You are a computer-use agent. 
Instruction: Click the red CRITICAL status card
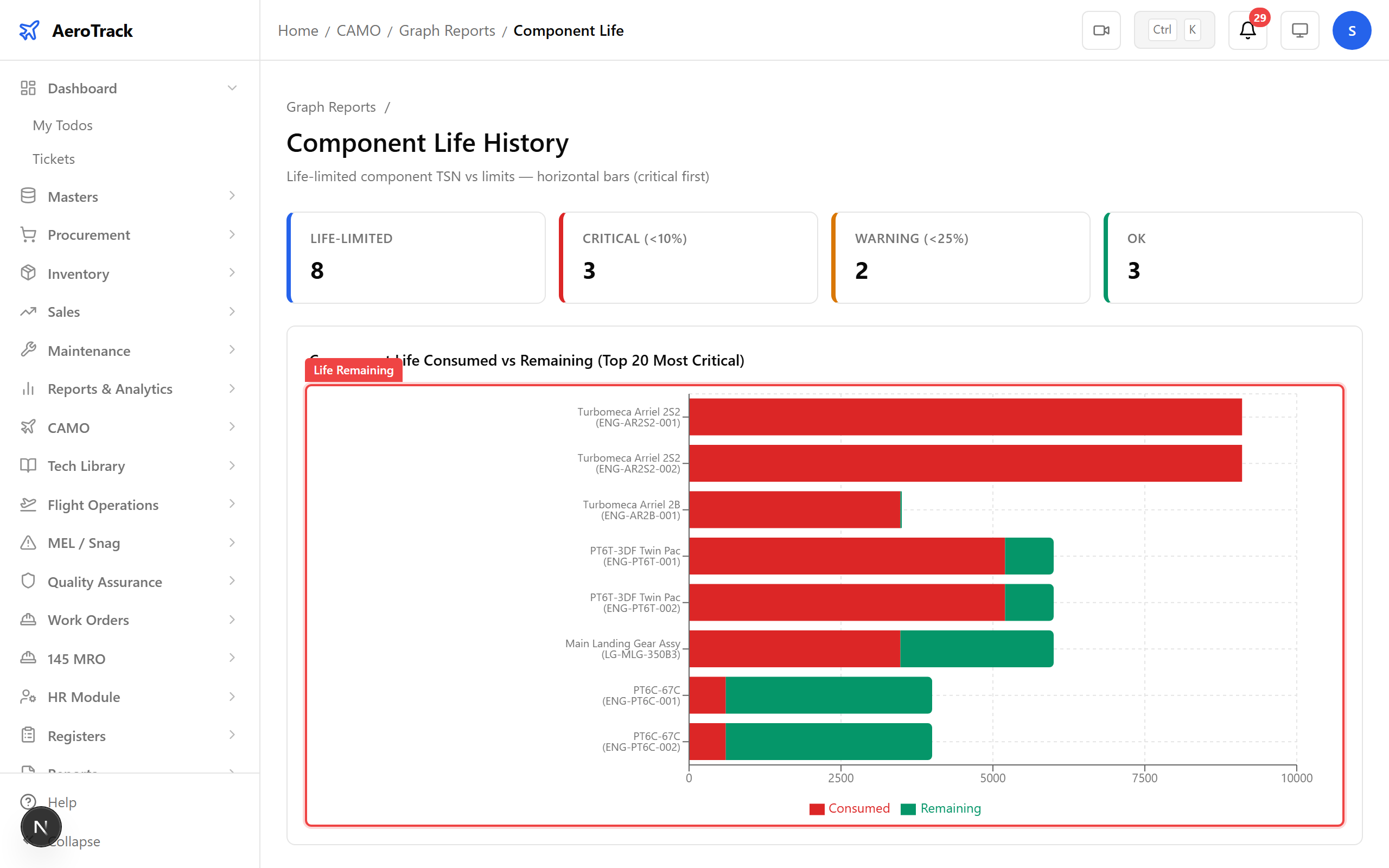coord(687,257)
